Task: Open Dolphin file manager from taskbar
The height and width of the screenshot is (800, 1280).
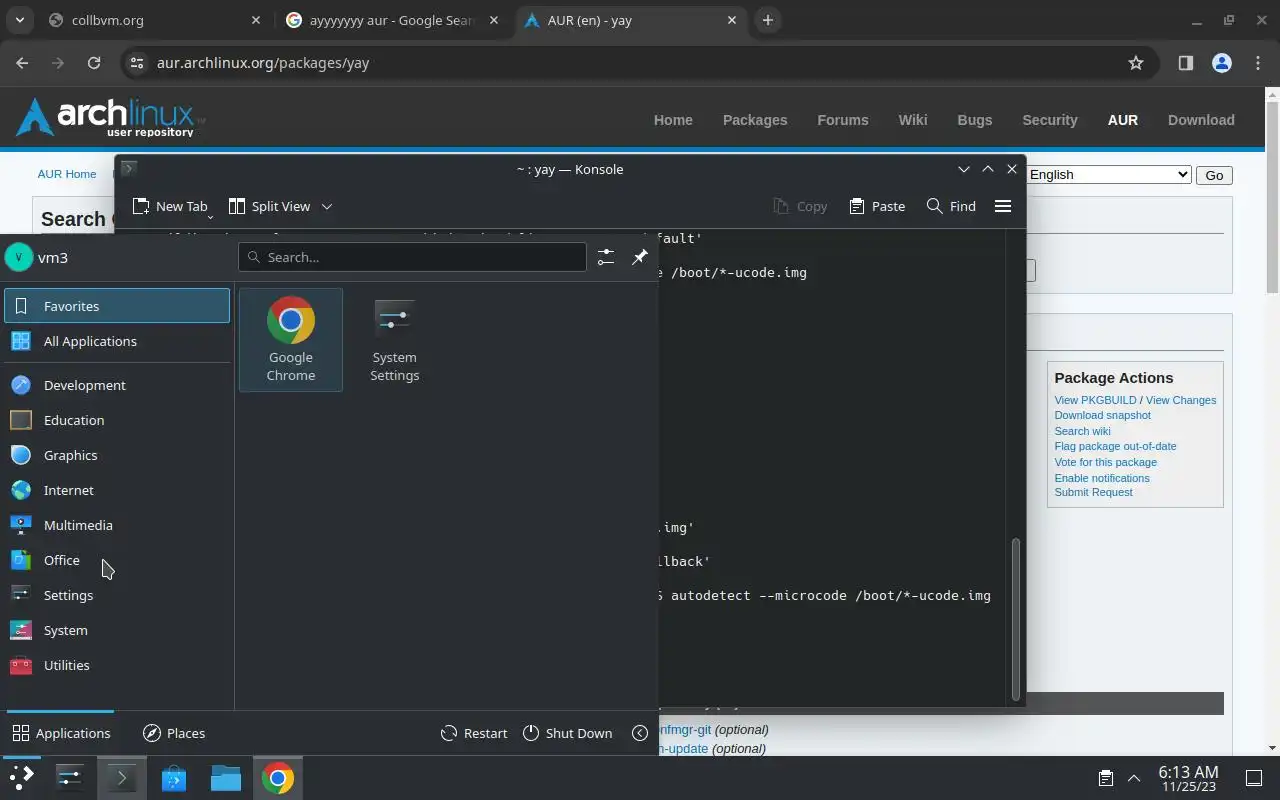Action: pyautogui.click(x=226, y=778)
